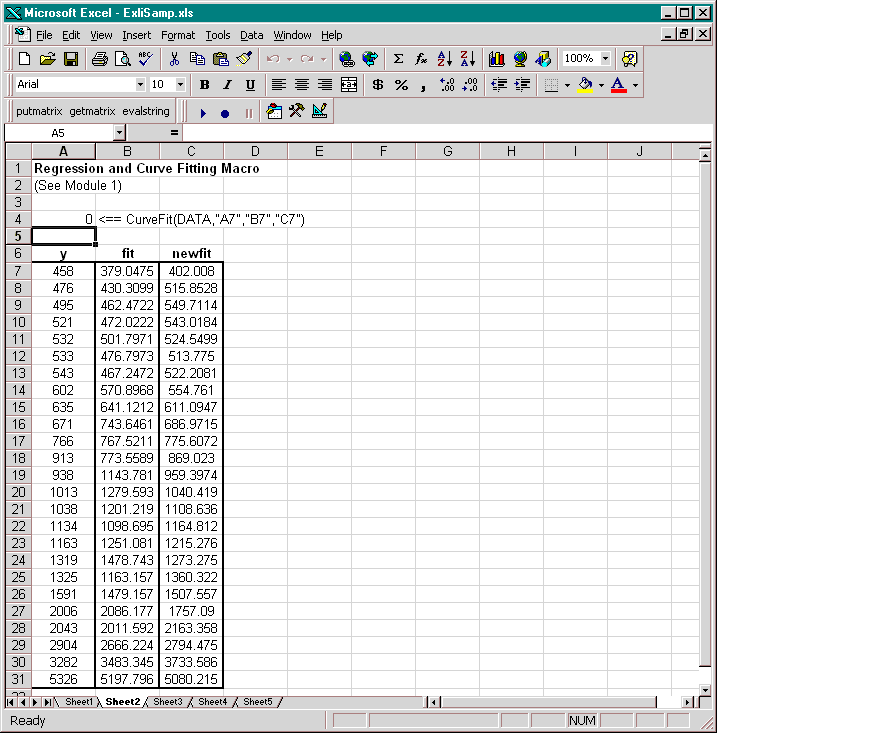Image resolution: width=876 pixels, height=736 pixels.
Task: Click the evalstring toolbar button
Action: click(x=146, y=112)
